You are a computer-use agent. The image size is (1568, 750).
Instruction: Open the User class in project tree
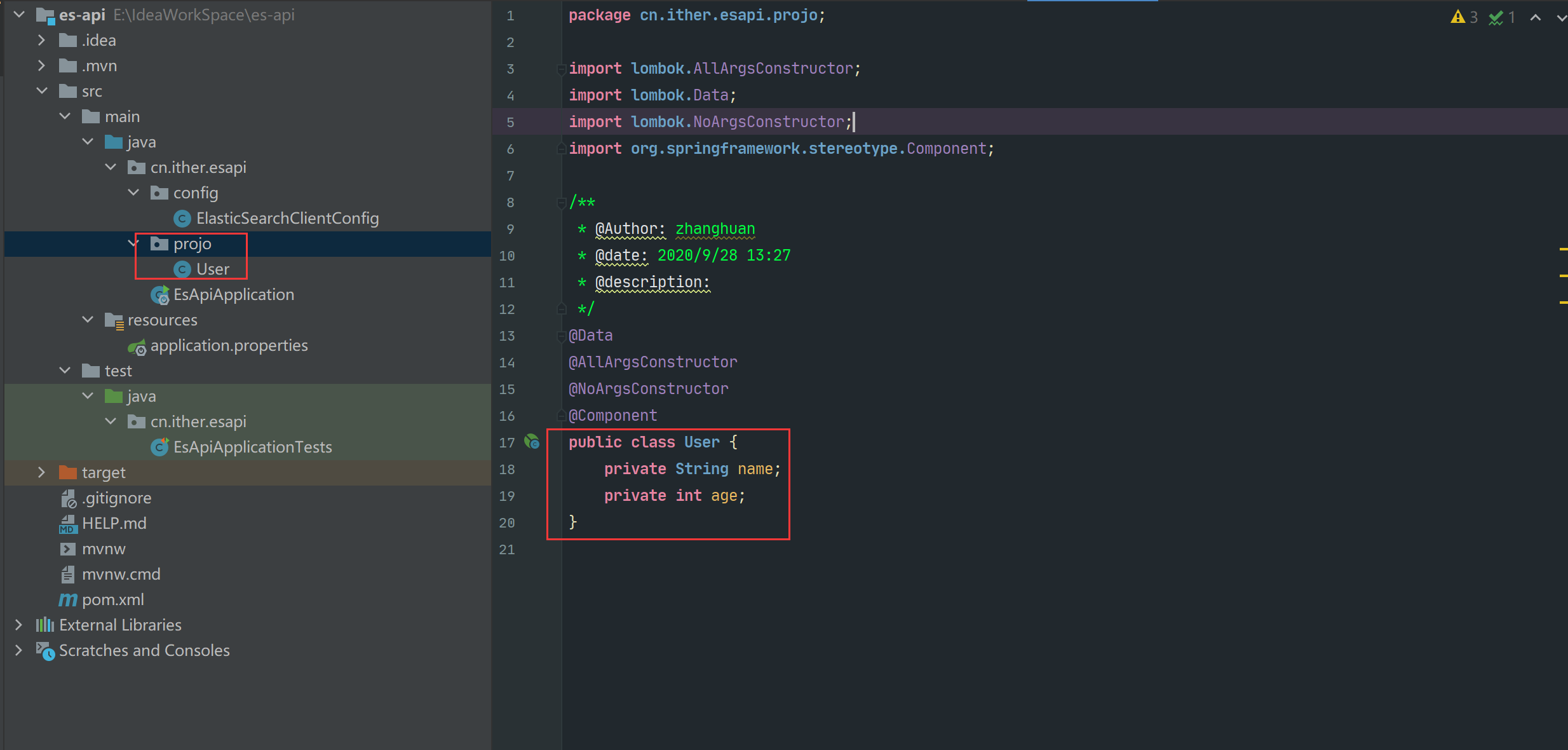point(212,269)
